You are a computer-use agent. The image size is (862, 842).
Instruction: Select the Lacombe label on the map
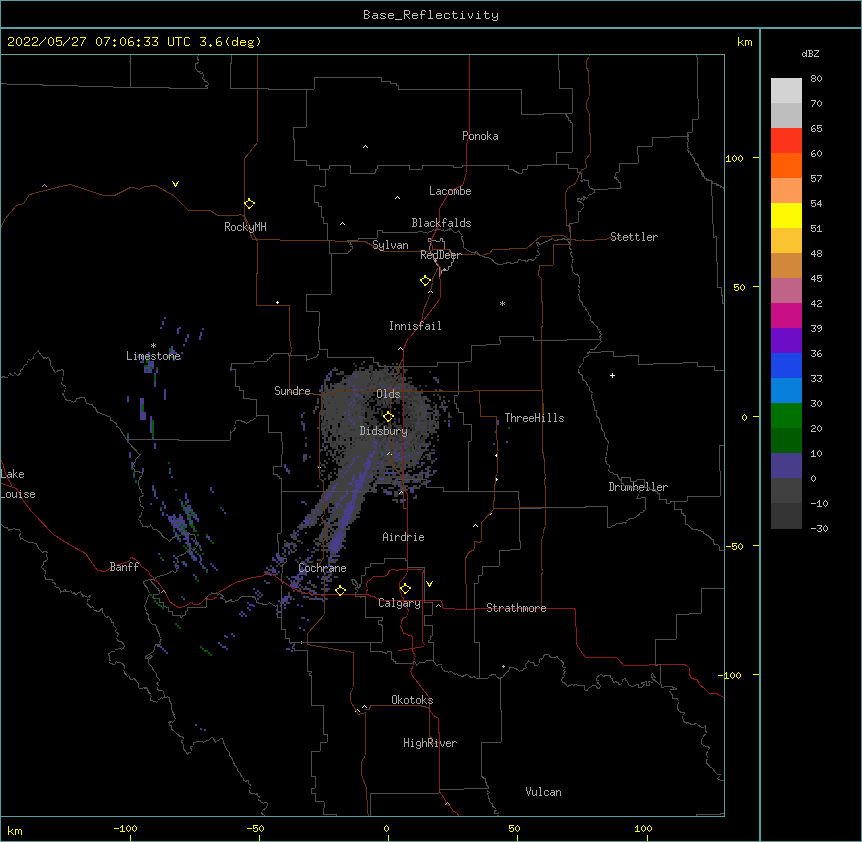[450, 191]
